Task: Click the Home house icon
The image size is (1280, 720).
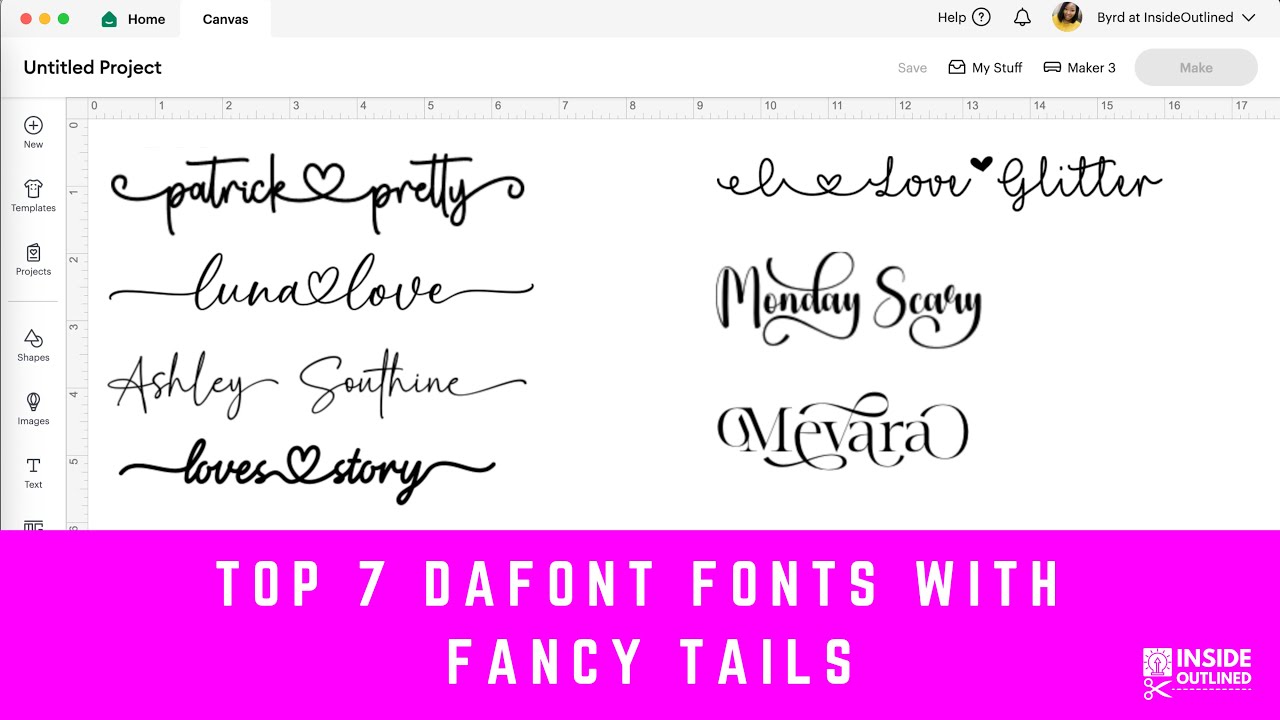Action: (110, 19)
